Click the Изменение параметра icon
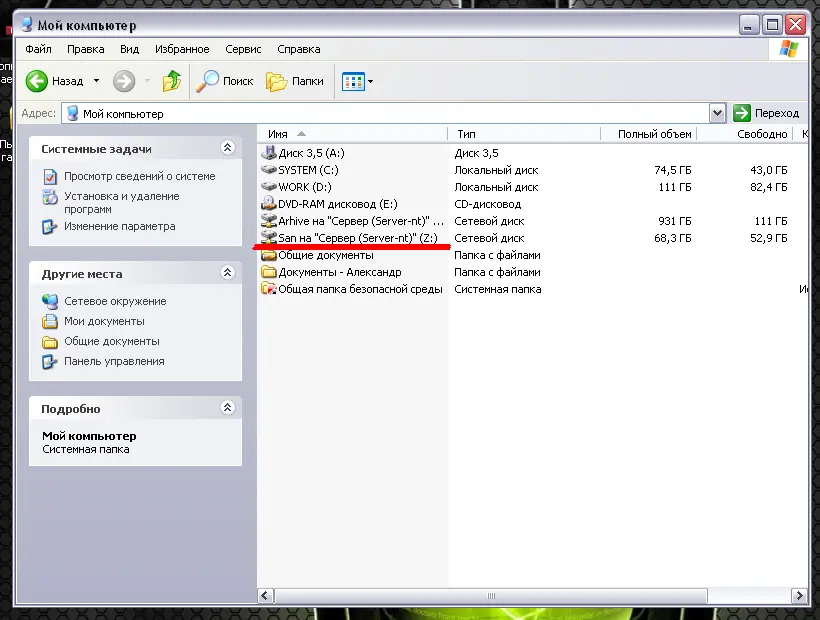The height and width of the screenshot is (620, 820). 50,227
